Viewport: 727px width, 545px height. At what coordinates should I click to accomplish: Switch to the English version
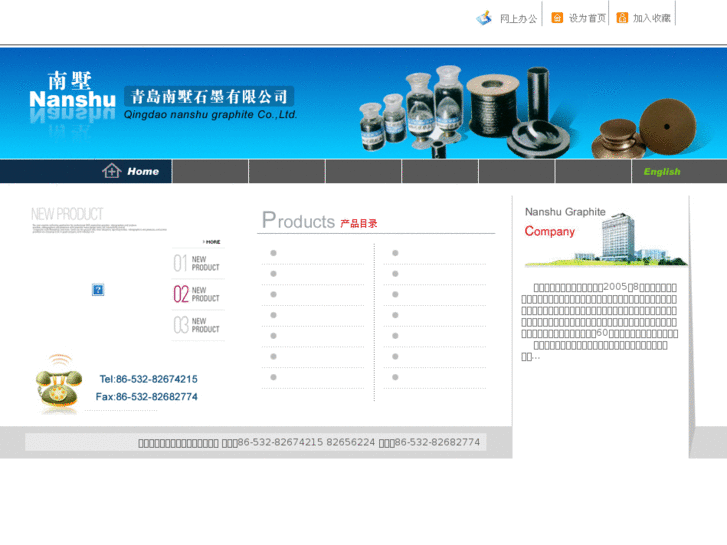pos(662,172)
